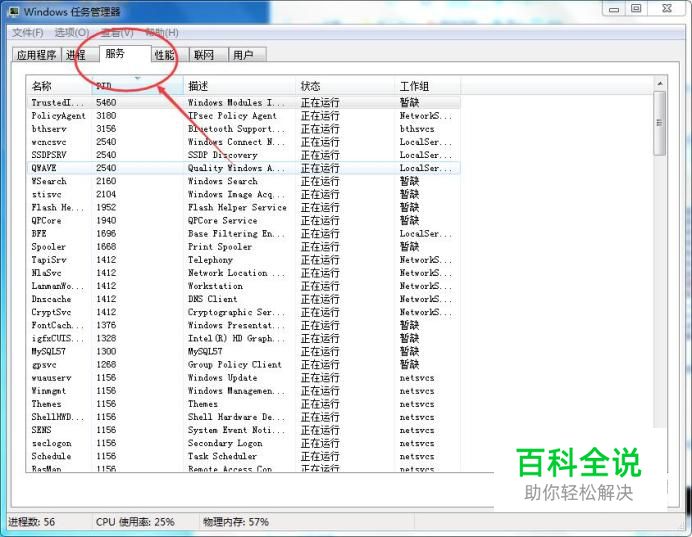Click the DNS Client description

pos(212,299)
